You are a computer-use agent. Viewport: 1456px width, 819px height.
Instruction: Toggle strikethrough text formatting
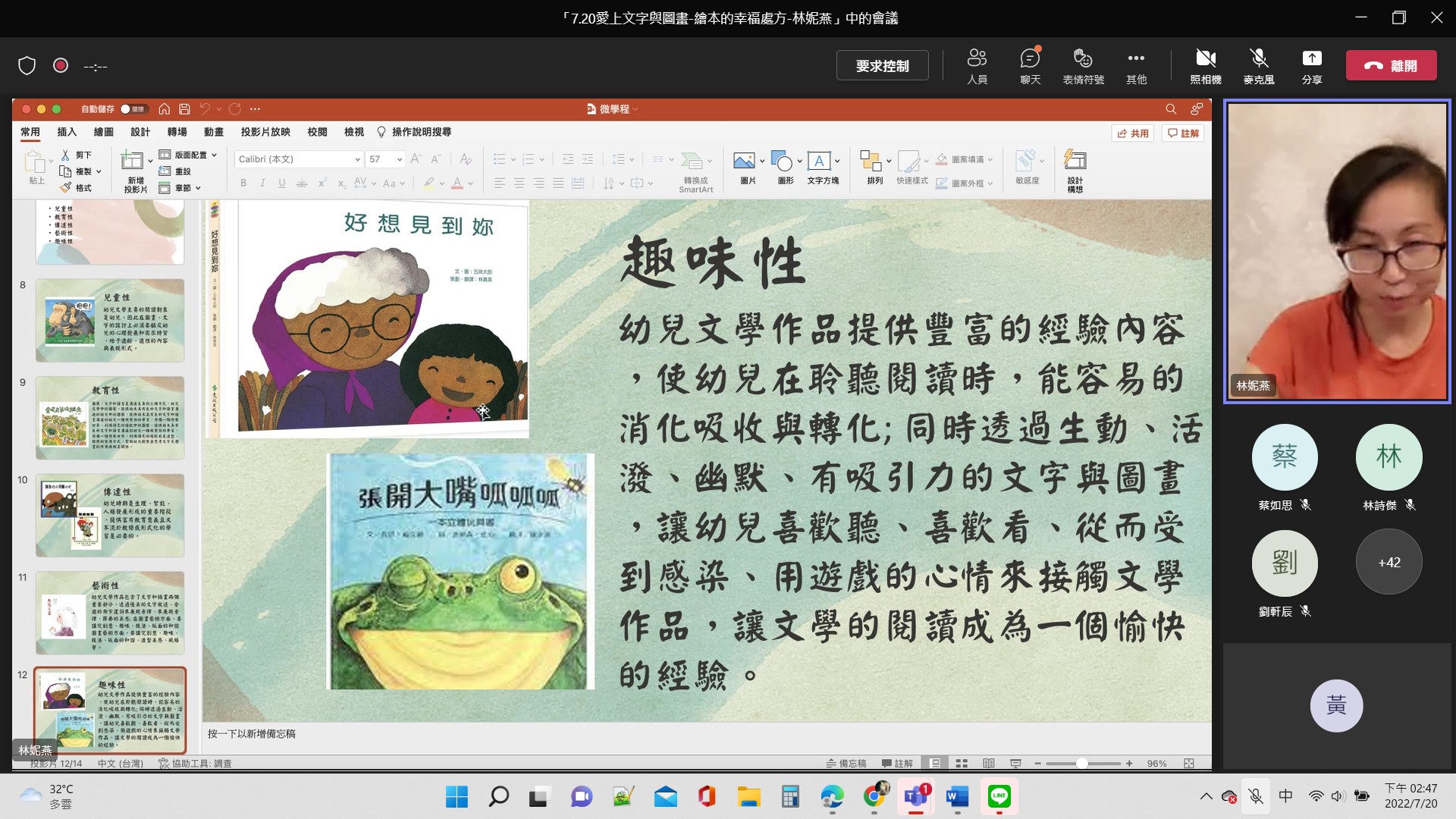point(302,183)
